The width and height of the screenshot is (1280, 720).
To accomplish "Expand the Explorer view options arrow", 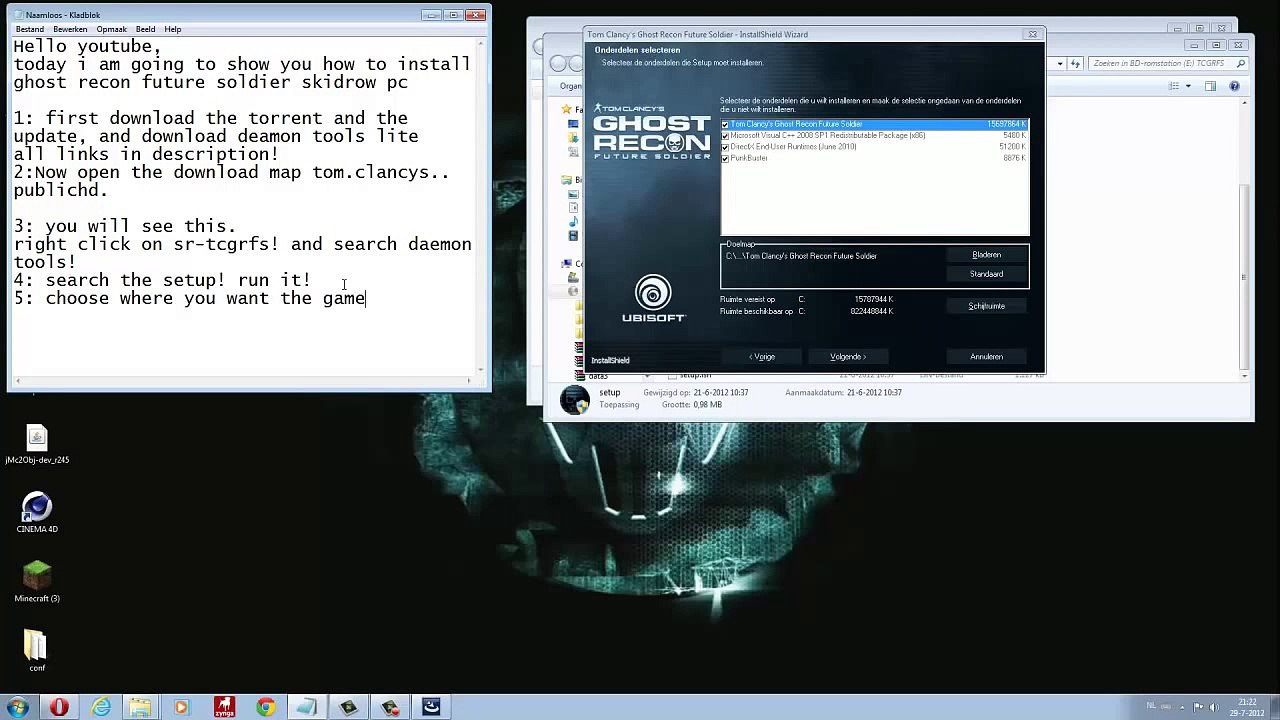I will pos(1188,86).
